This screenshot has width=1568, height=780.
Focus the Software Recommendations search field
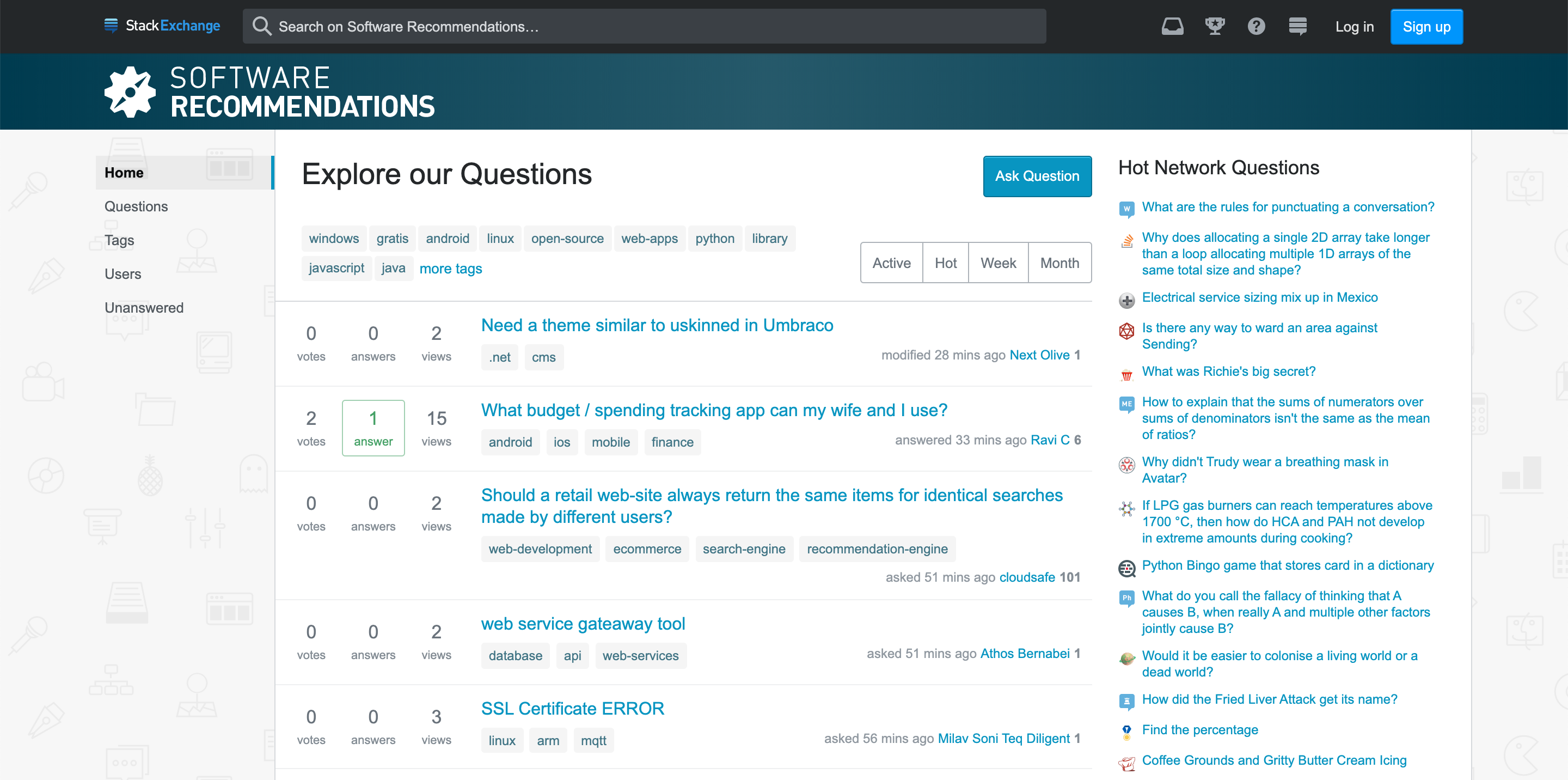pyautogui.click(x=644, y=26)
